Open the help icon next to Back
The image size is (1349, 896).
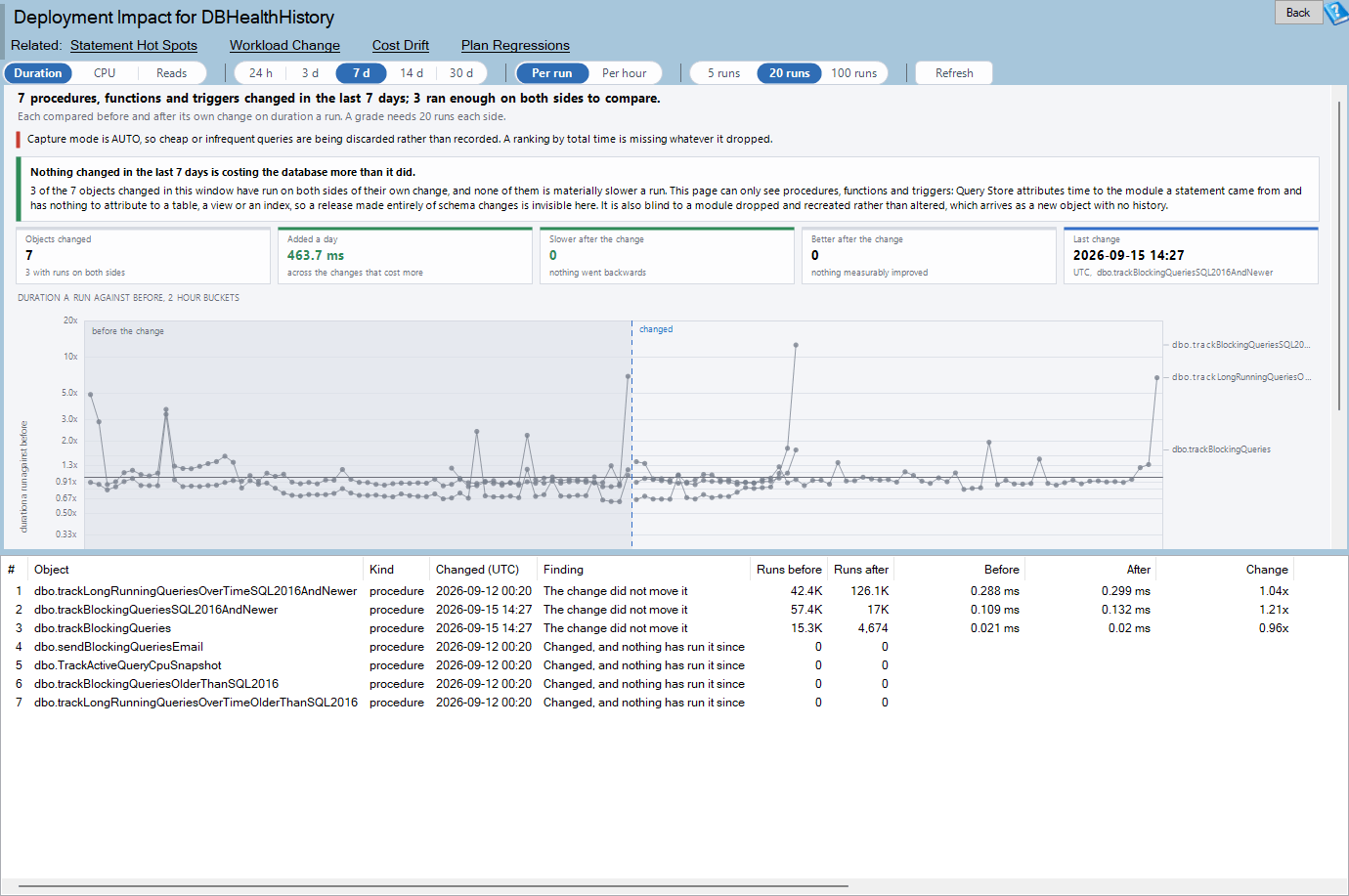(1336, 13)
